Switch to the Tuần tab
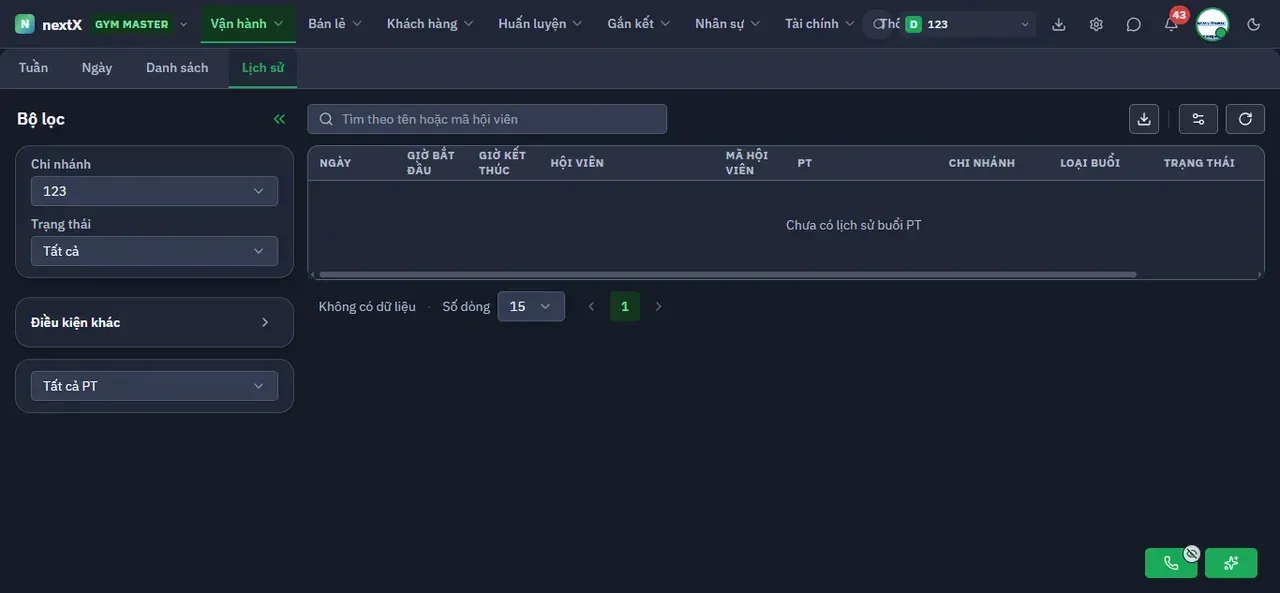This screenshot has height=593, width=1280. 33,68
